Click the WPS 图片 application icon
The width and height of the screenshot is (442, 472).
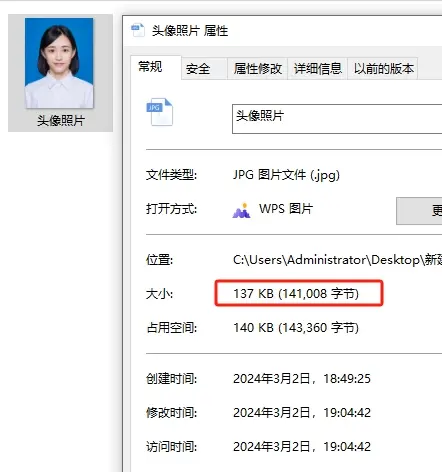(241, 210)
